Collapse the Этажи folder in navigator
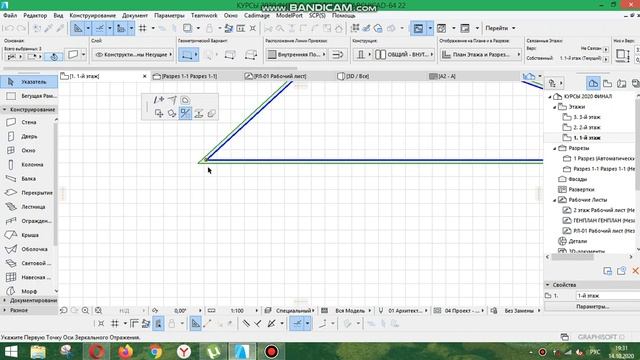The height and width of the screenshot is (360, 640). coord(555,107)
